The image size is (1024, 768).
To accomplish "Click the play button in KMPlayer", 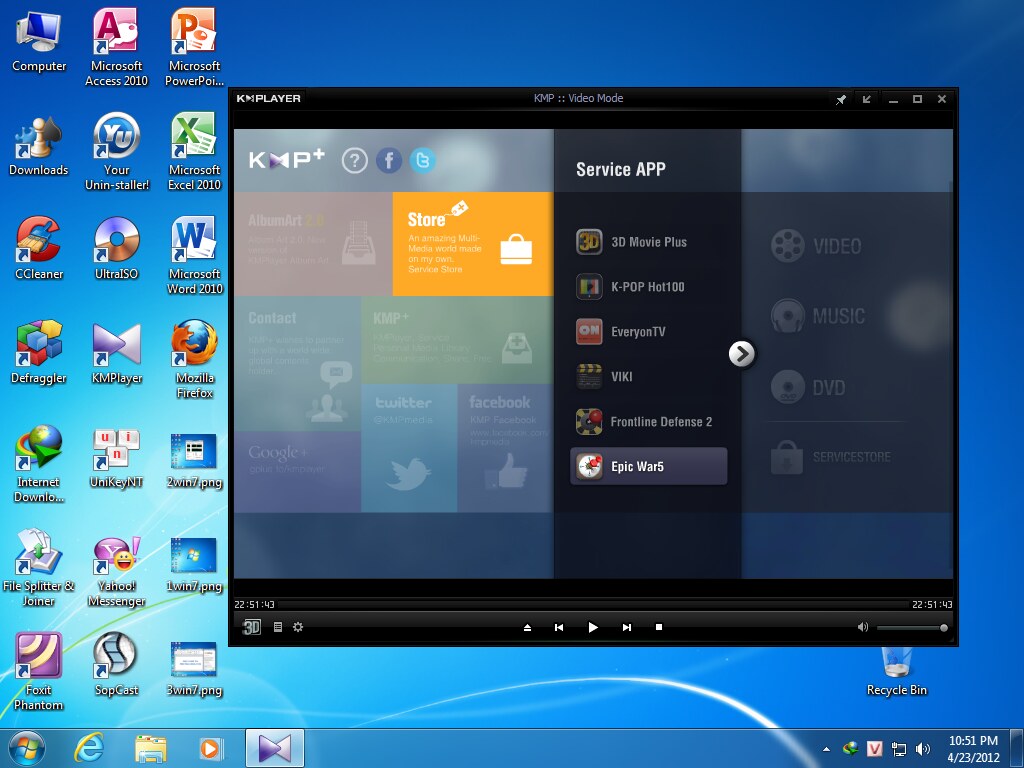I will click(593, 627).
